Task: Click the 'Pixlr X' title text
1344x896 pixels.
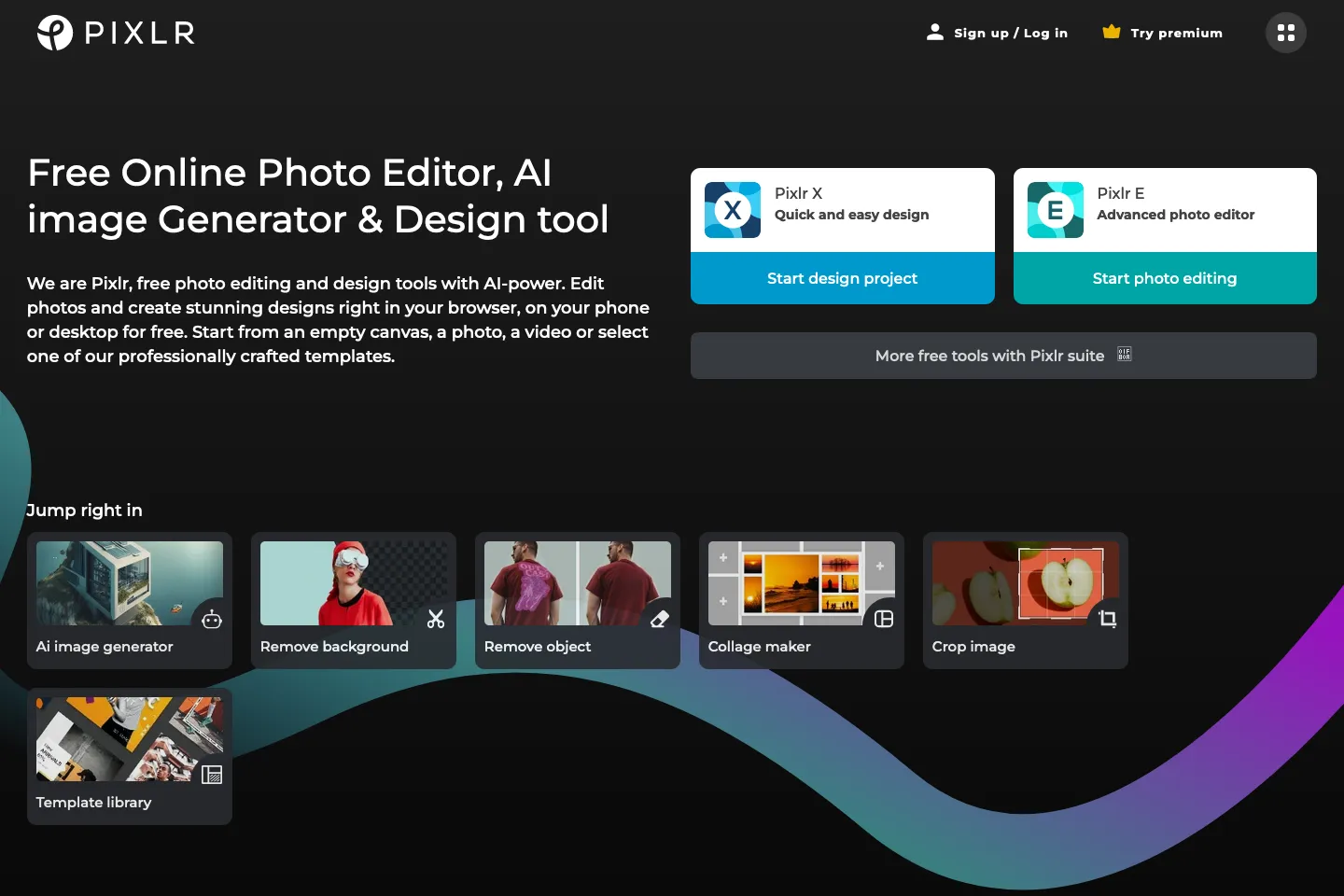Action: 798,193
